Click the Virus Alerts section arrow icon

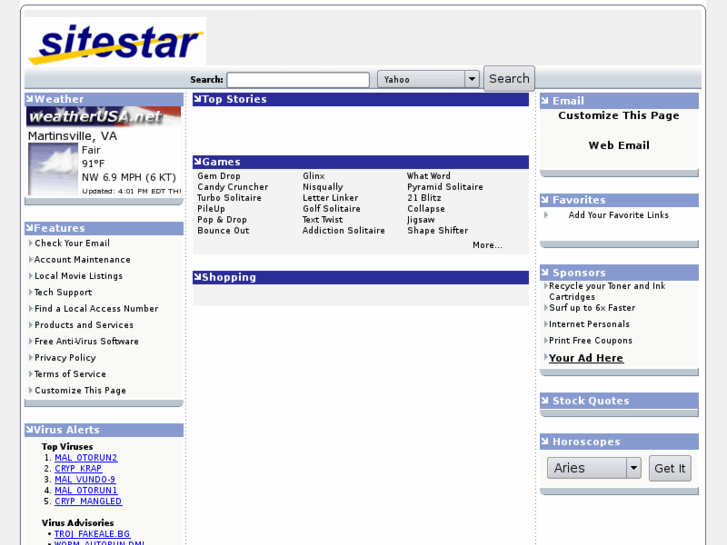tap(30, 429)
